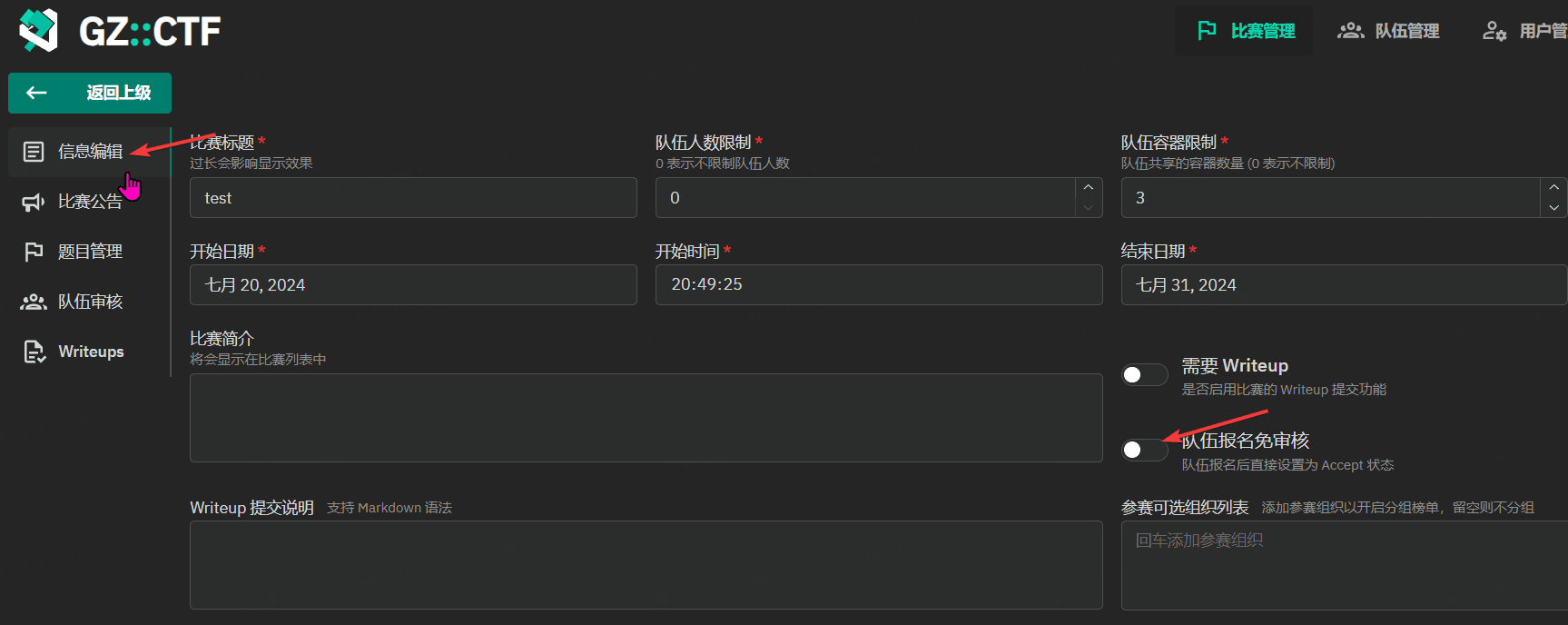The height and width of the screenshot is (625, 1568).
Task: Click the 队伍审核 people icon
Action: 34,302
